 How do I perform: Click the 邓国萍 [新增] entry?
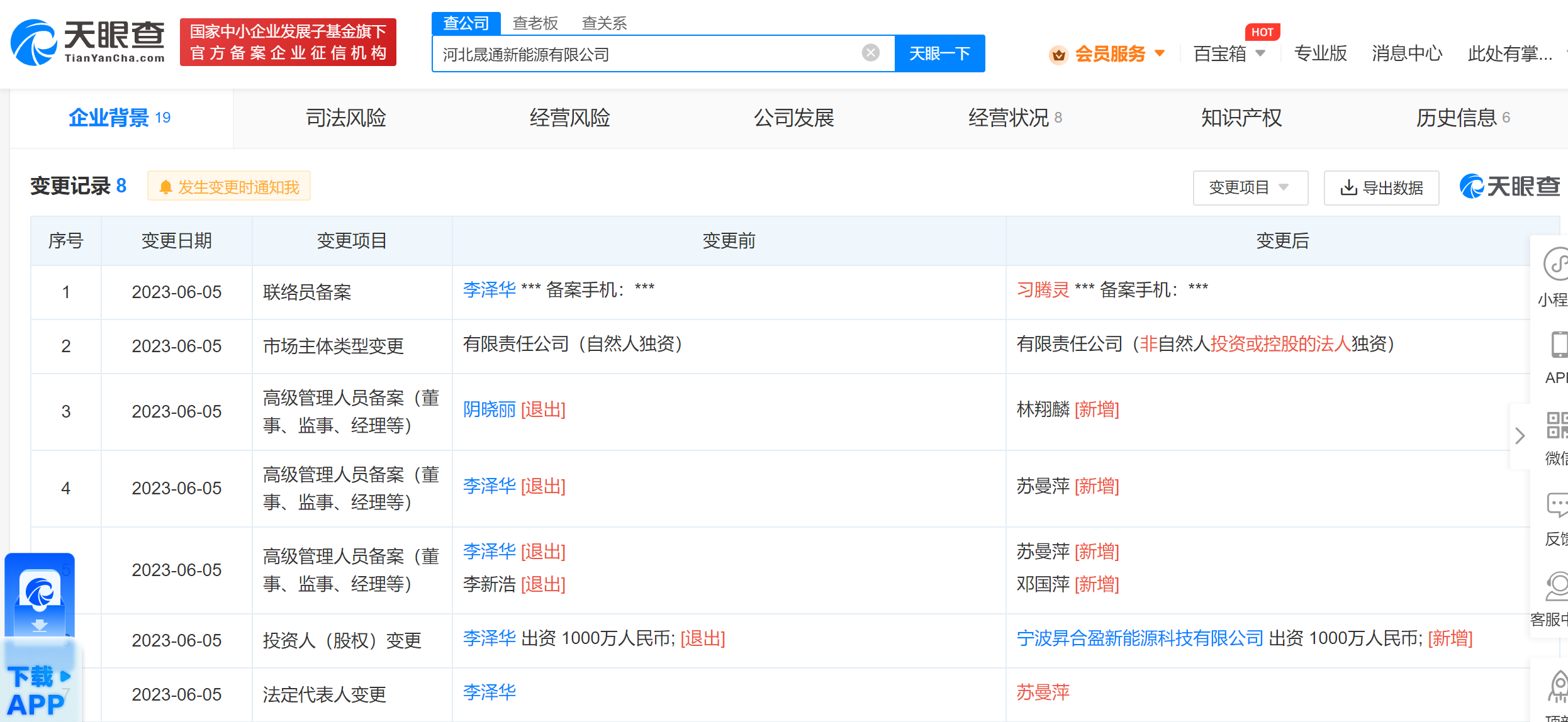pos(1068,584)
